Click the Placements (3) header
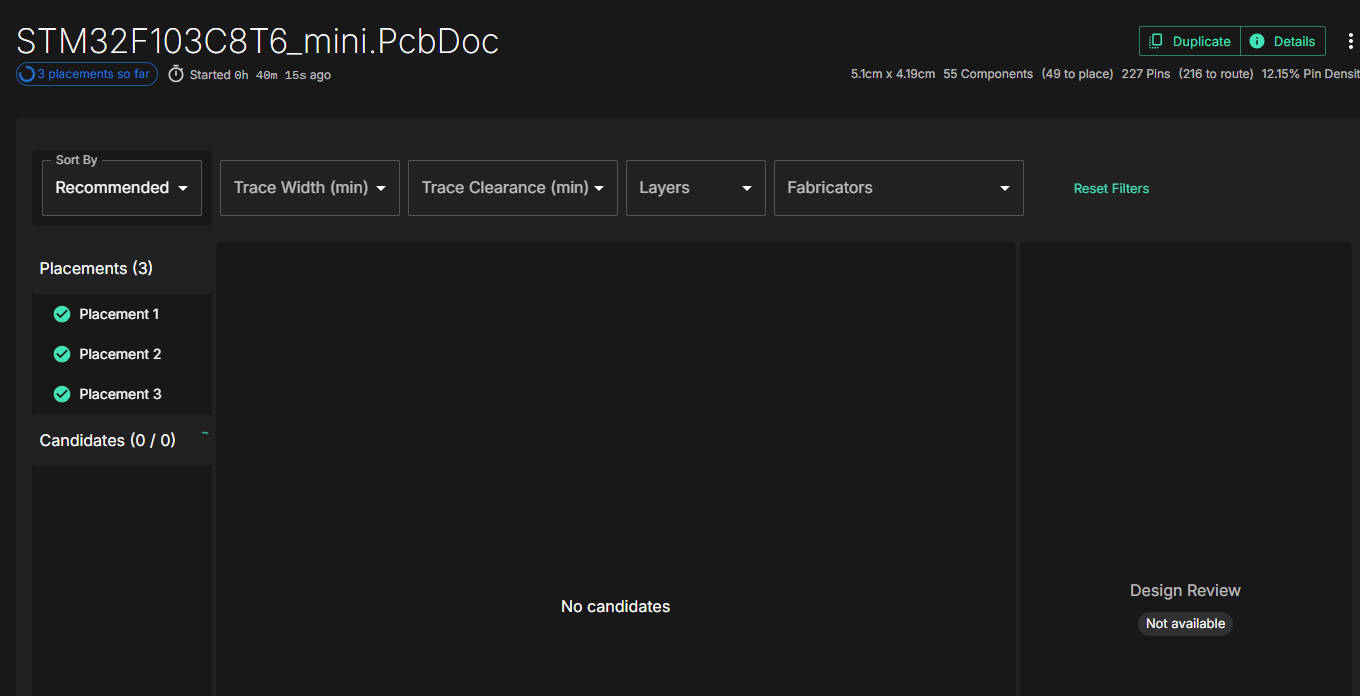Viewport: 1360px width, 696px height. (96, 268)
